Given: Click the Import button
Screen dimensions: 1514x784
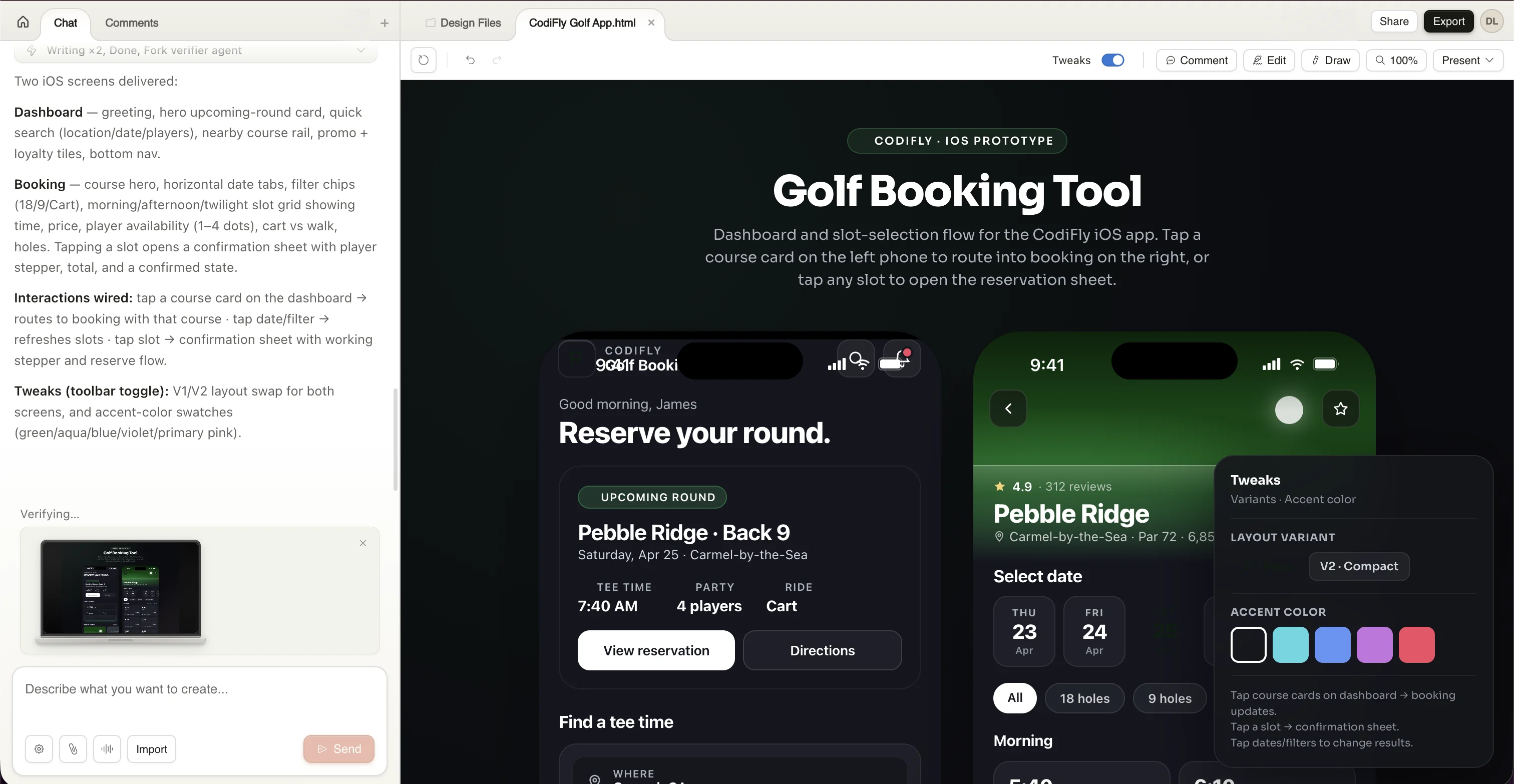Looking at the screenshot, I should click(151, 749).
